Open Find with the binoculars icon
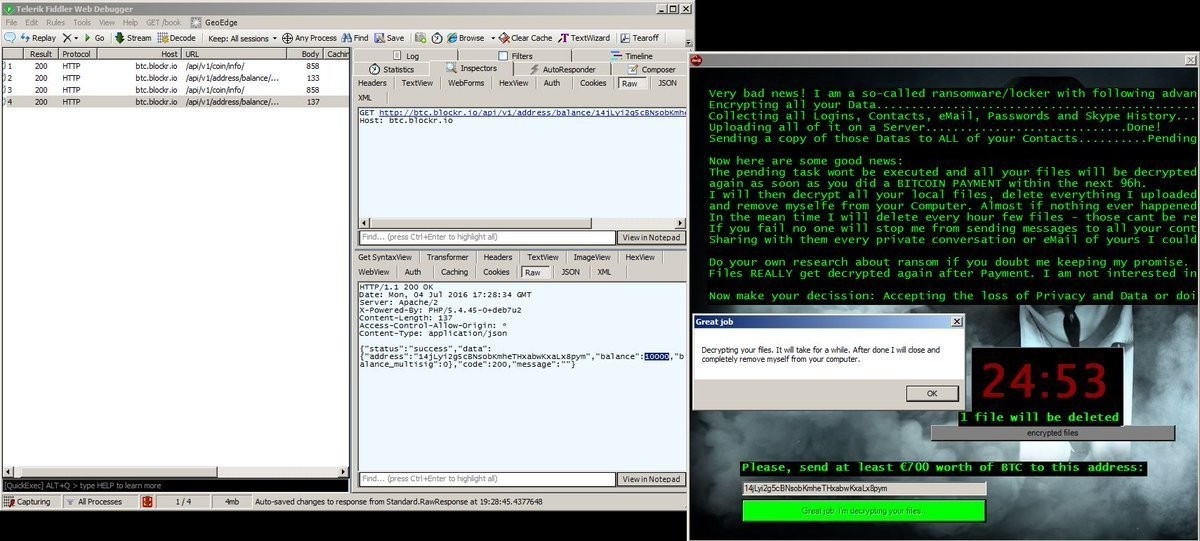Viewport: 1200px width, 541px height. coord(346,38)
